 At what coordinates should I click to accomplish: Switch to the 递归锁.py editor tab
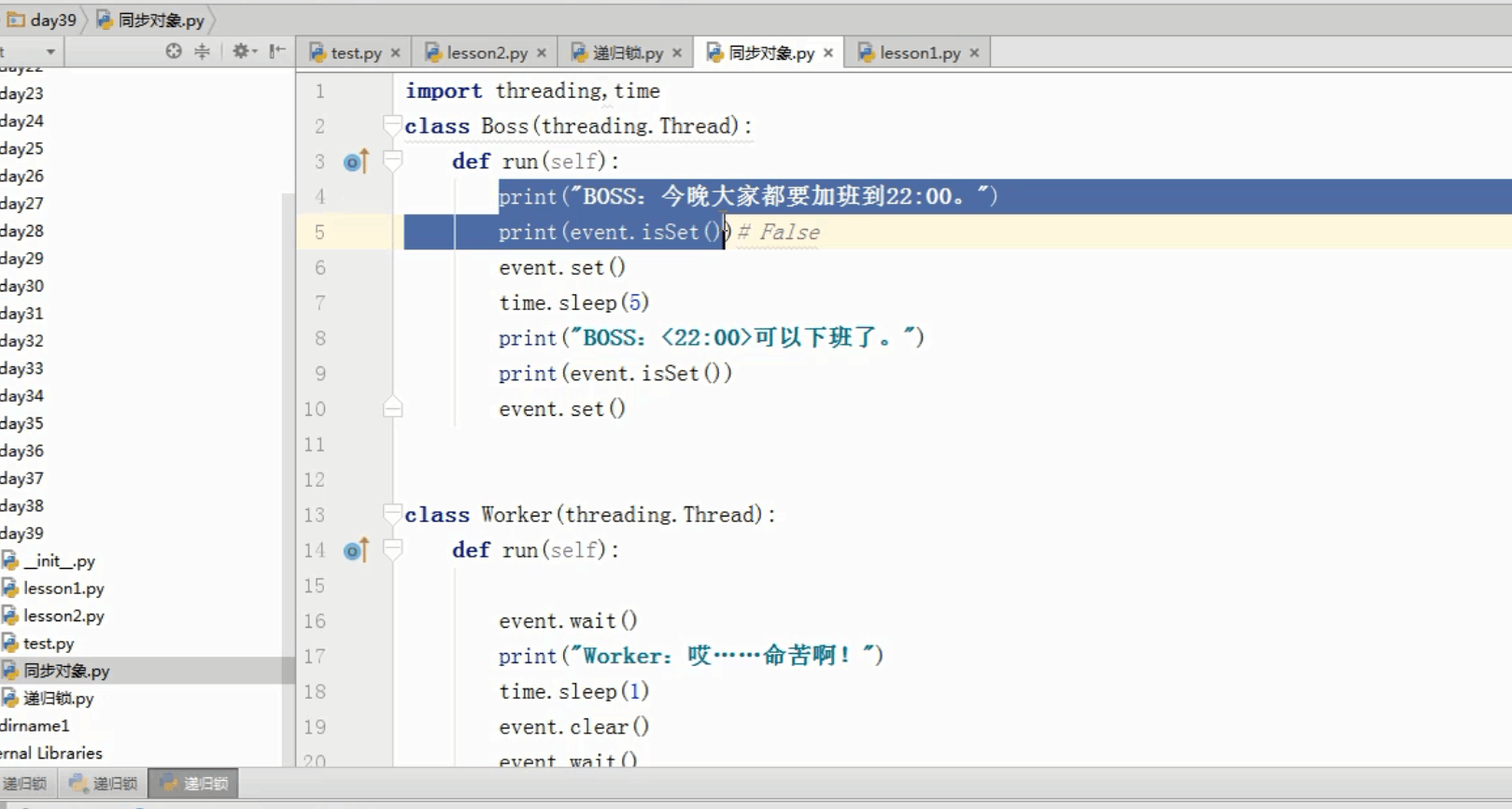tap(627, 53)
